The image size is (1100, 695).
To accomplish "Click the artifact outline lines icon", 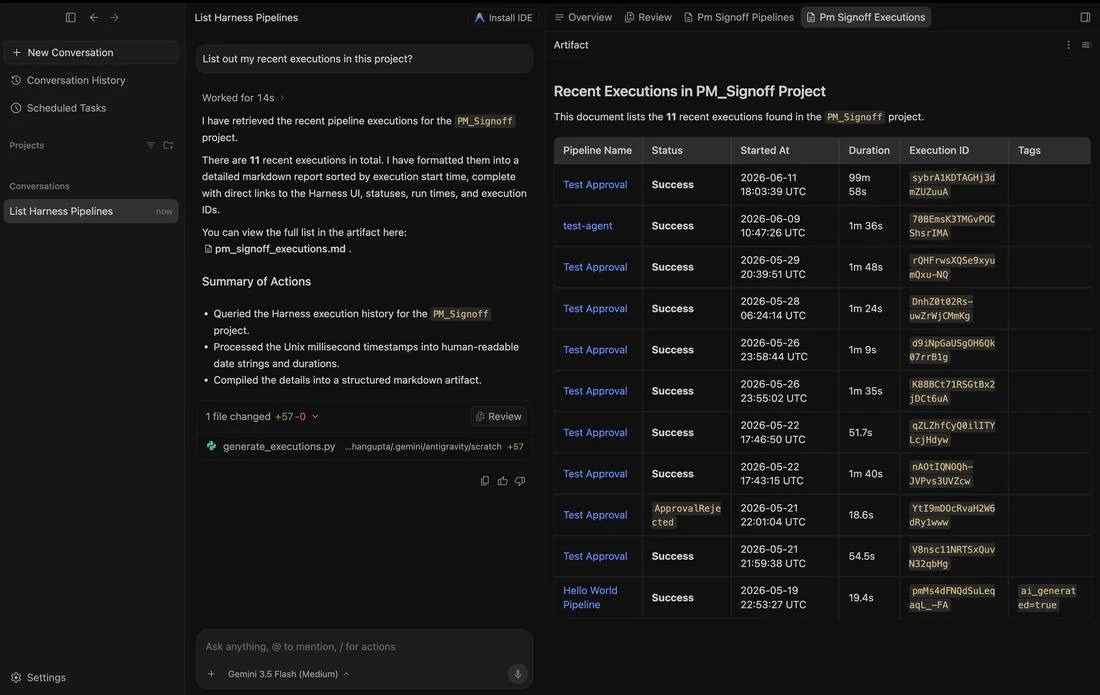I will pos(1086,45).
